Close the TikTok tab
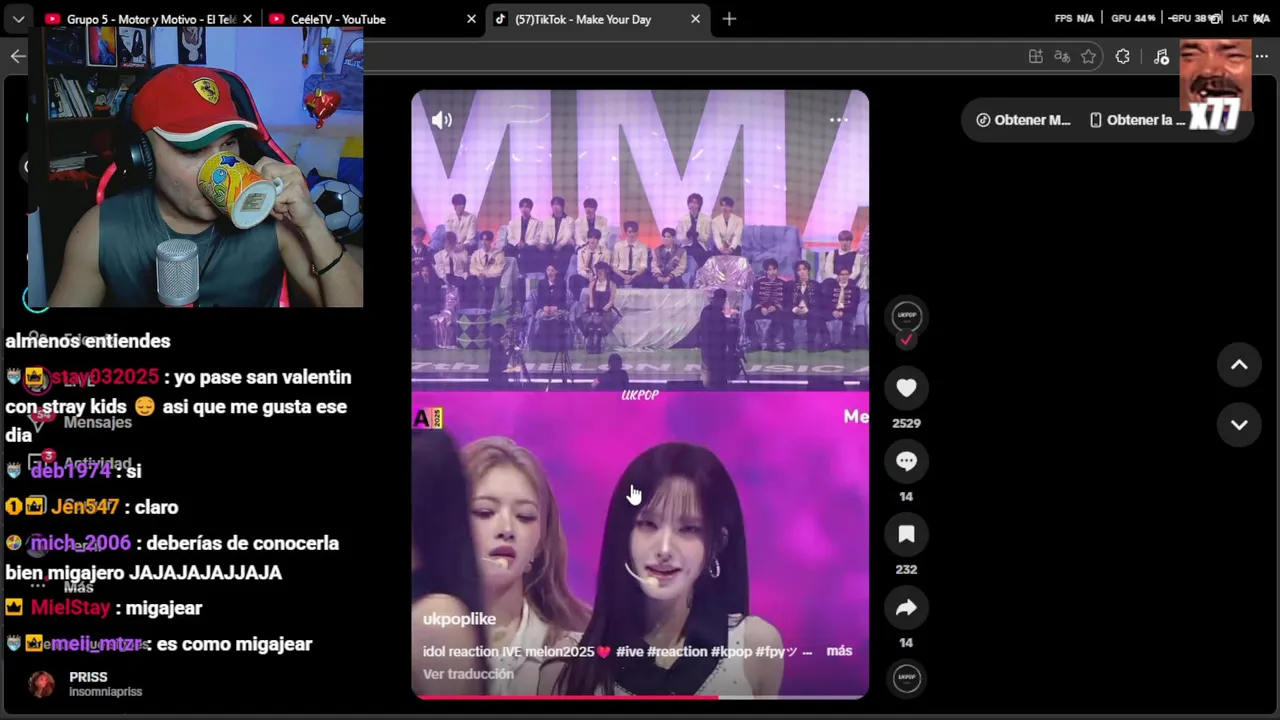Image resolution: width=1280 pixels, height=720 pixels. pyautogui.click(x=695, y=19)
